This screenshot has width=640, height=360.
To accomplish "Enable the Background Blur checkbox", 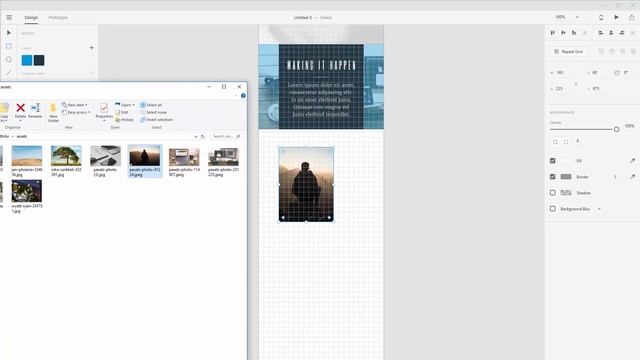I will pyautogui.click(x=553, y=209).
